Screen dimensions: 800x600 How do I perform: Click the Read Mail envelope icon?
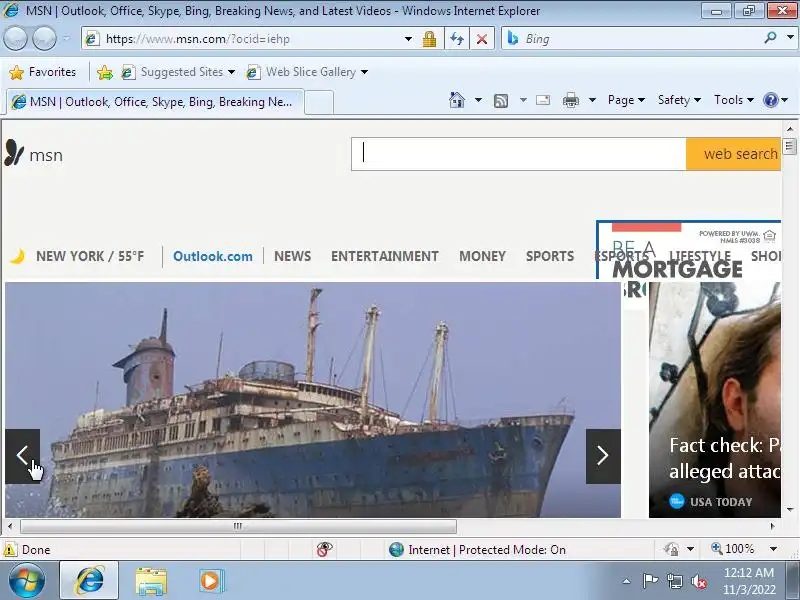[x=543, y=100]
